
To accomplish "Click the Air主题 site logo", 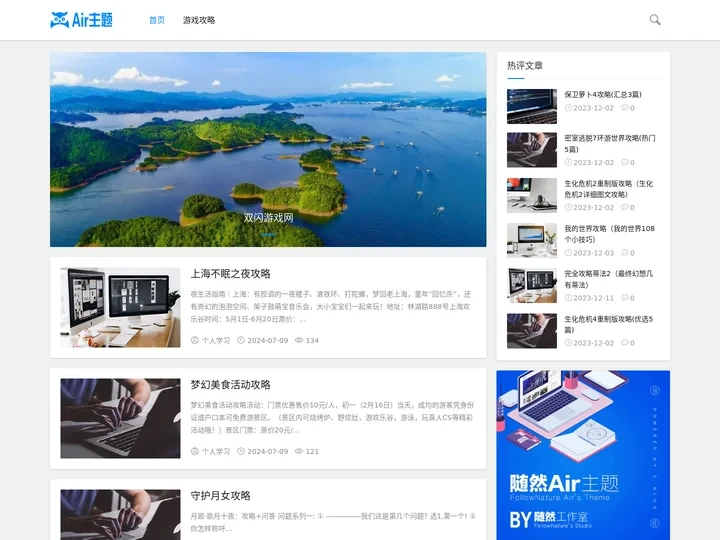I will click(81, 20).
